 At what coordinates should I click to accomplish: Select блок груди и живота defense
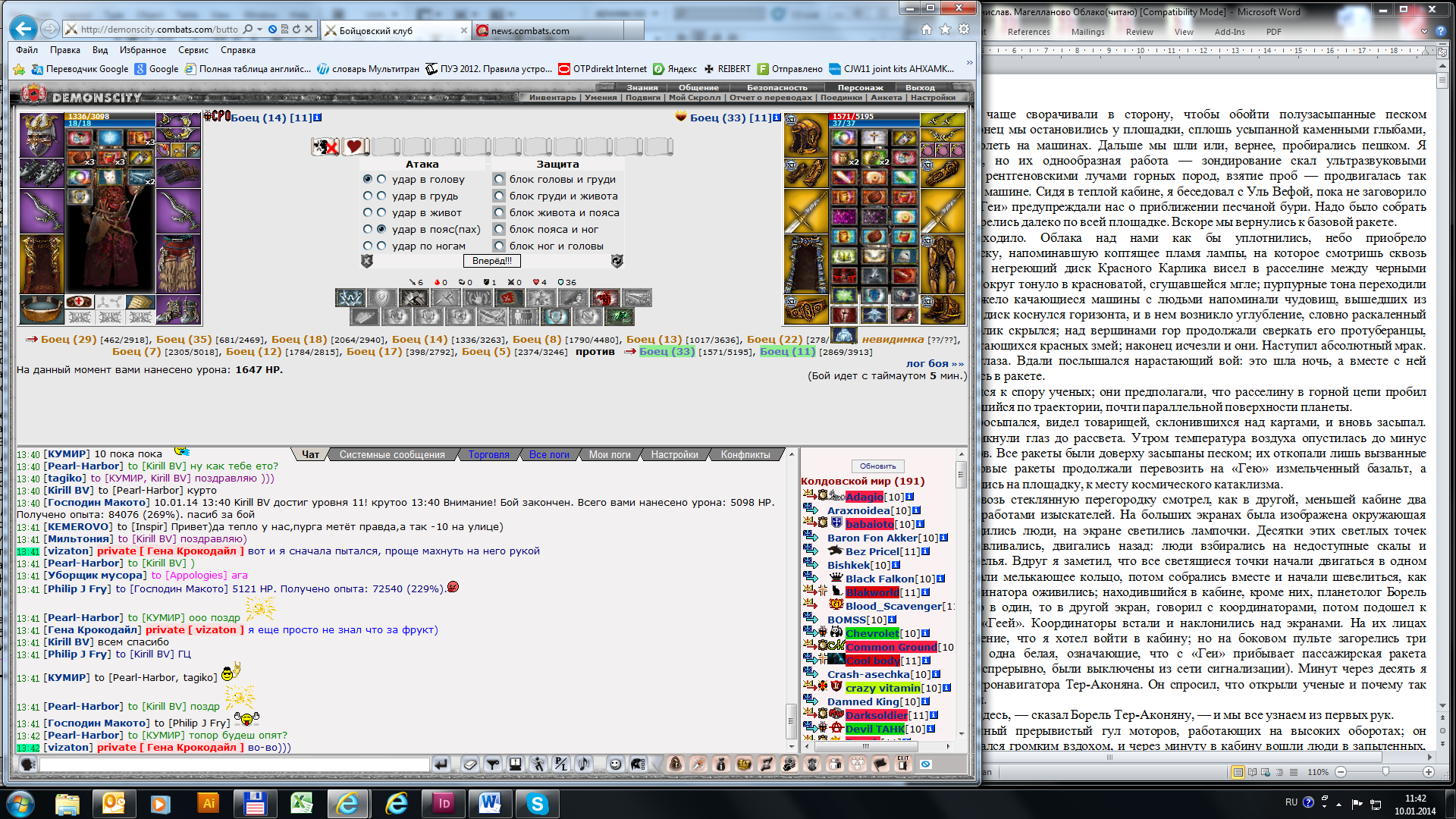click(x=499, y=196)
